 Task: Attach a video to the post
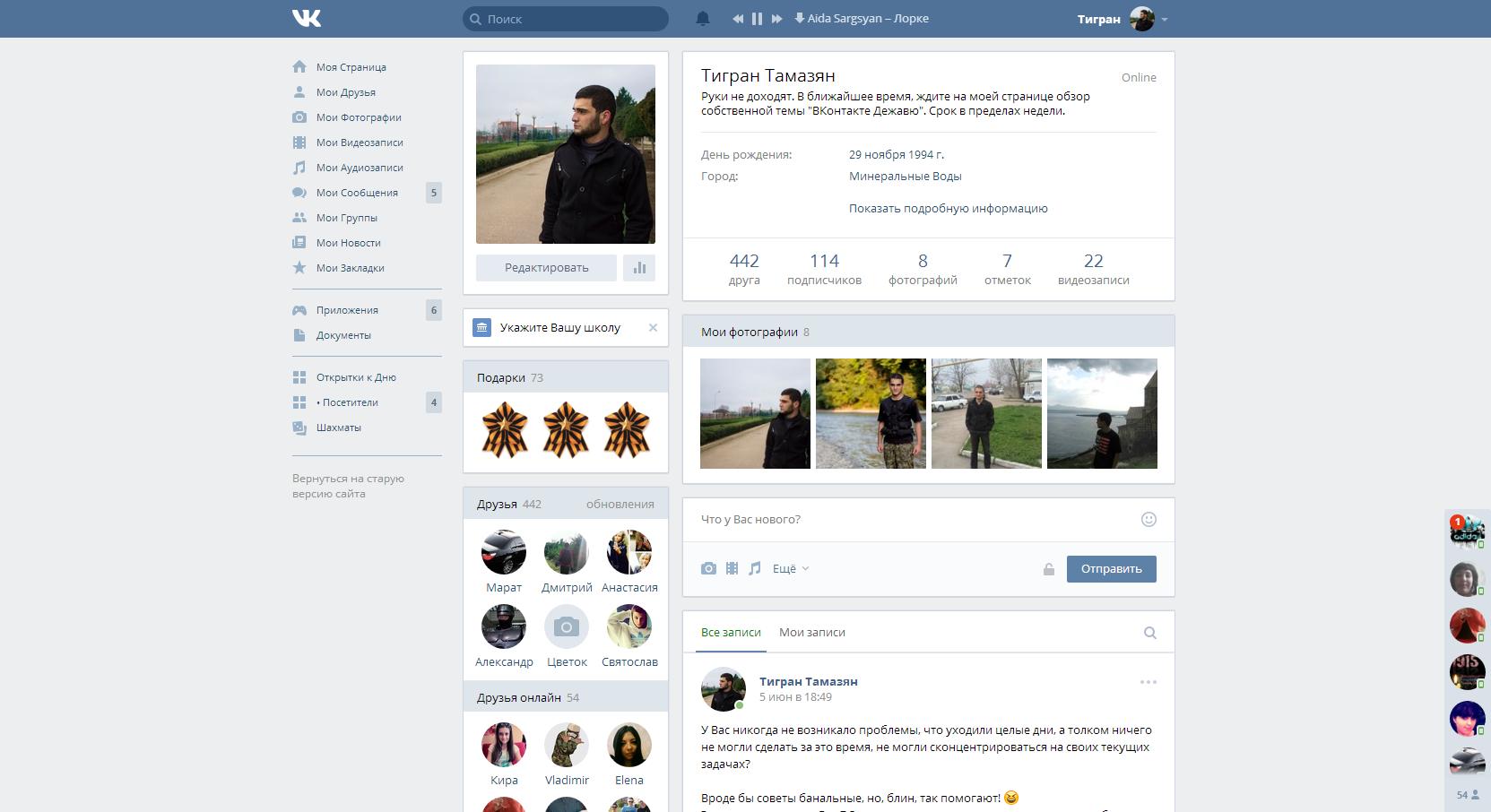[x=732, y=568]
